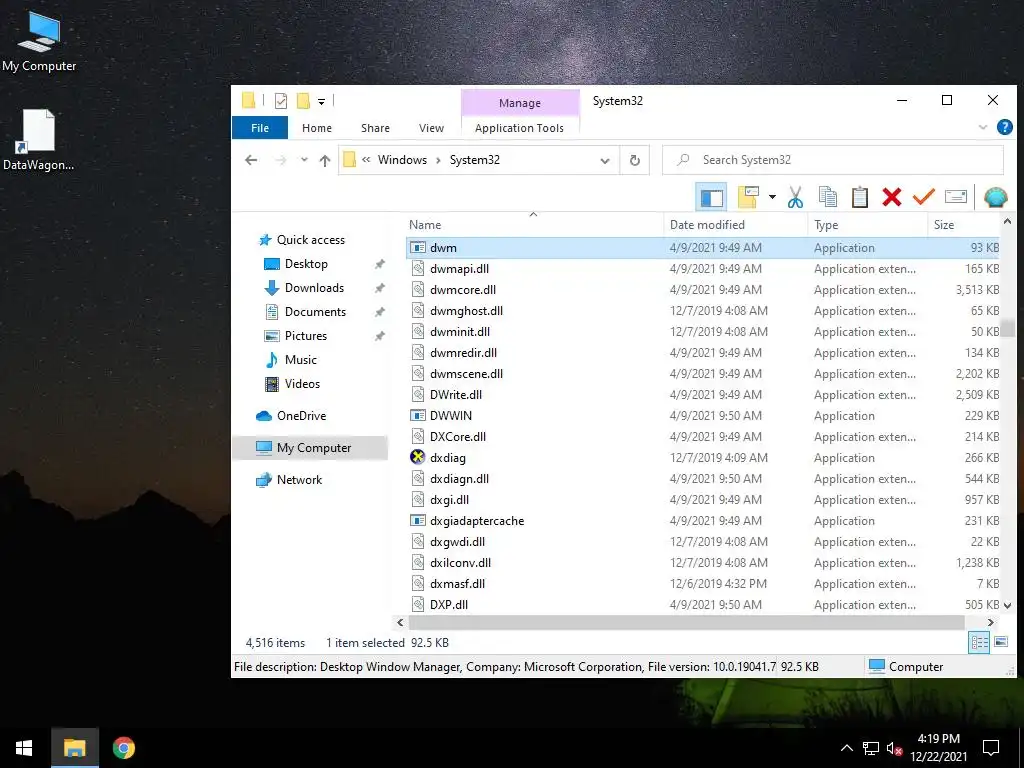Click System32 in the address breadcrumb
1024x768 pixels.
[475, 160]
